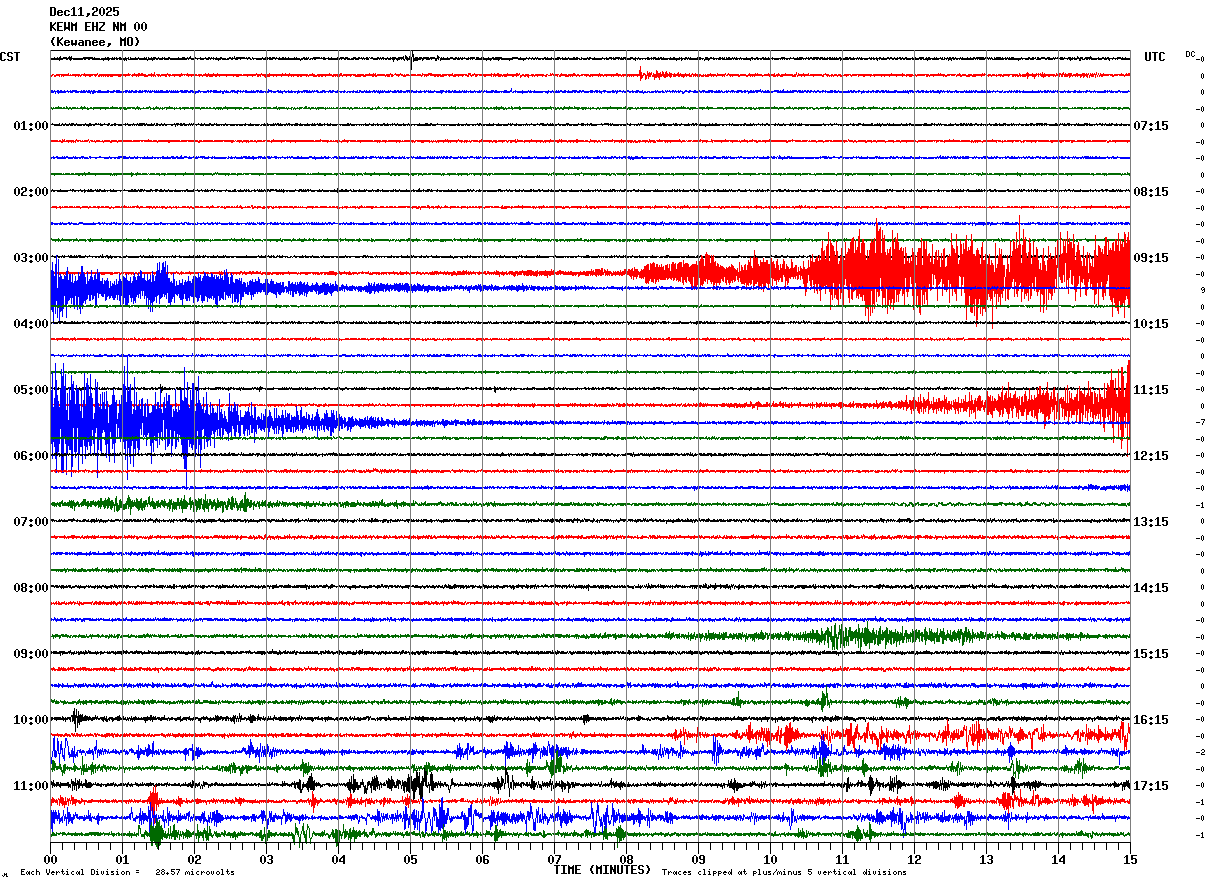1210x886 pixels.
Task: Click minute tick label 04 on the axis
Action: pyautogui.click(x=338, y=859)
